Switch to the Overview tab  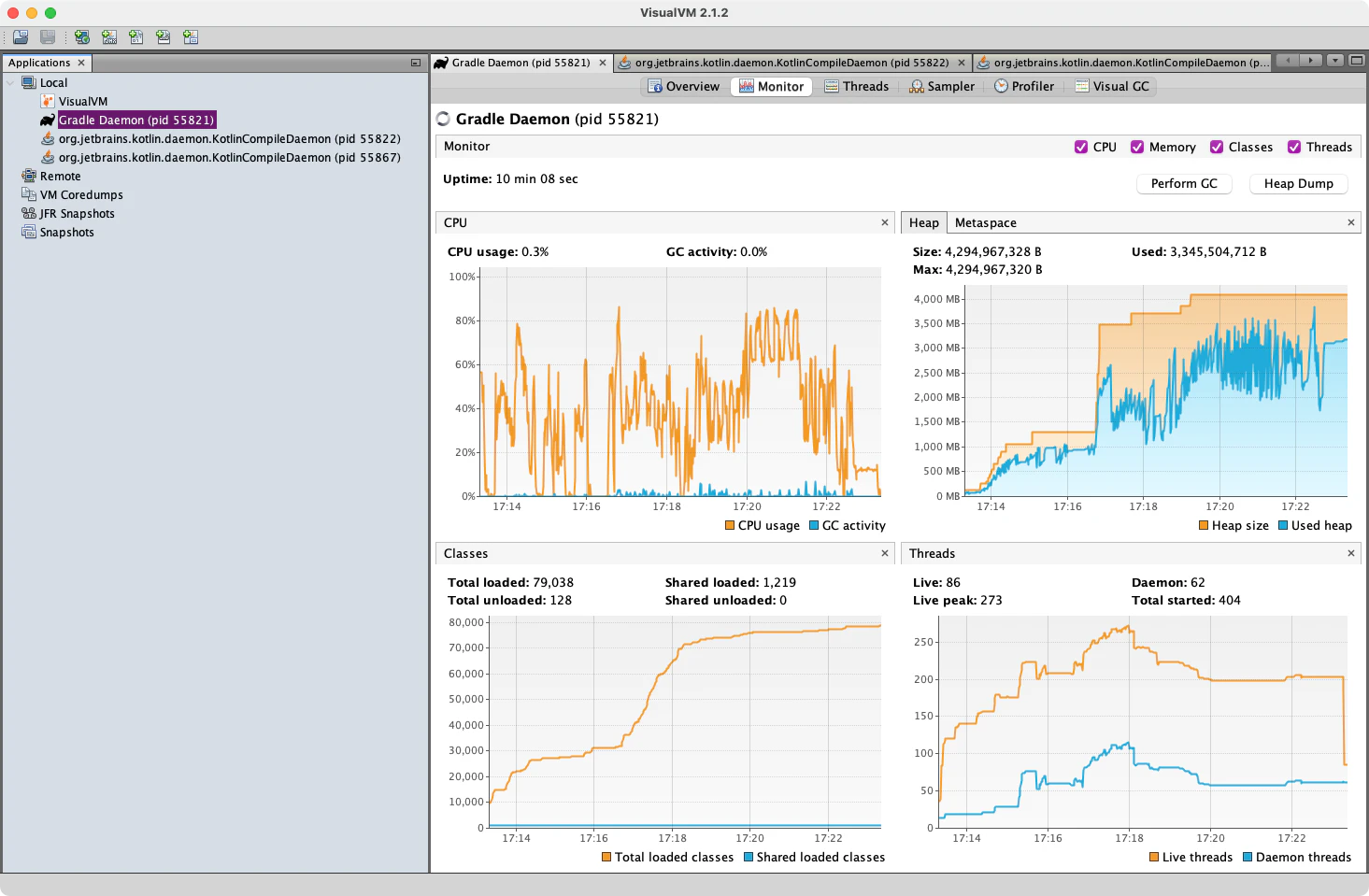(x=684, y=86)
